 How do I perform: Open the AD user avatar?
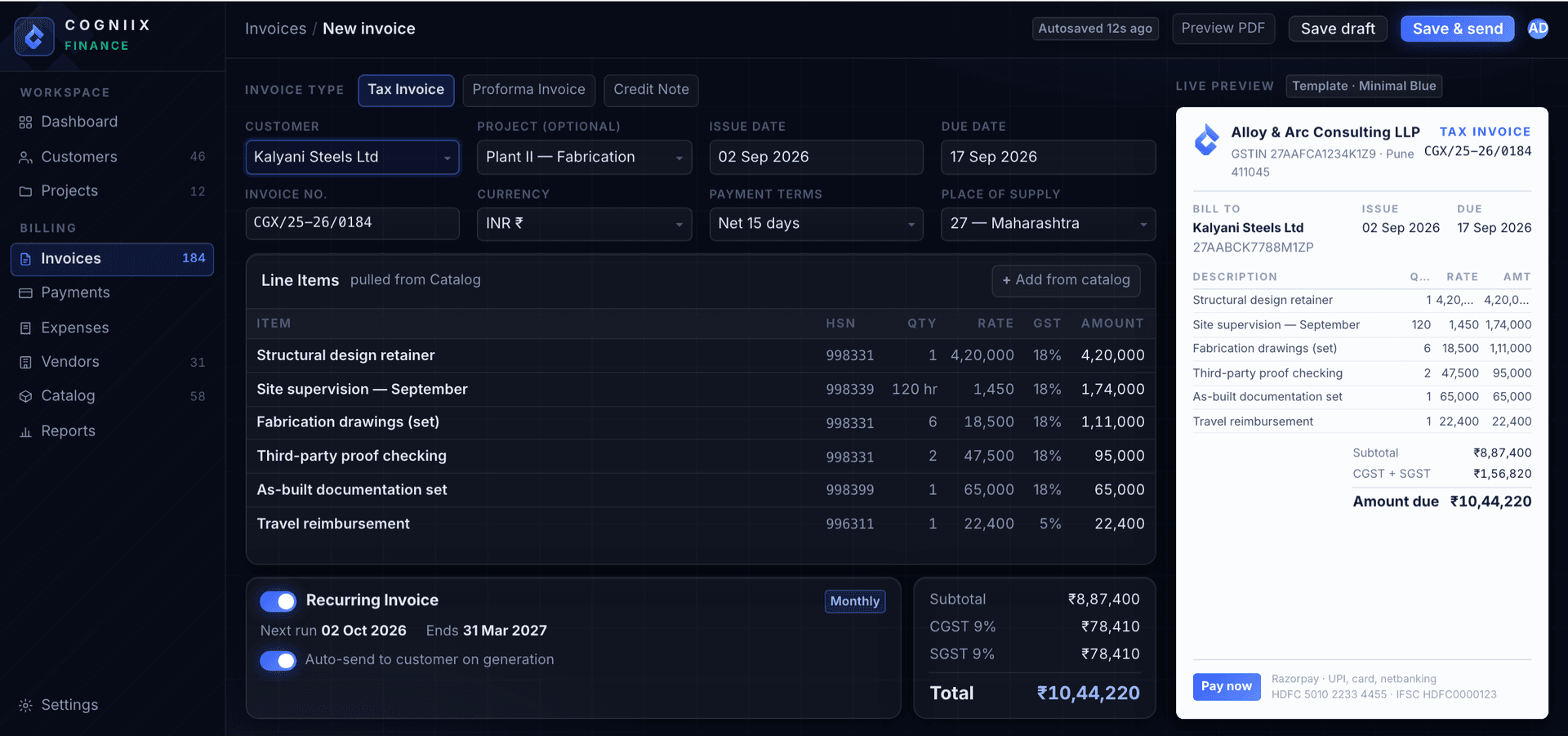tap(1538, 29)
